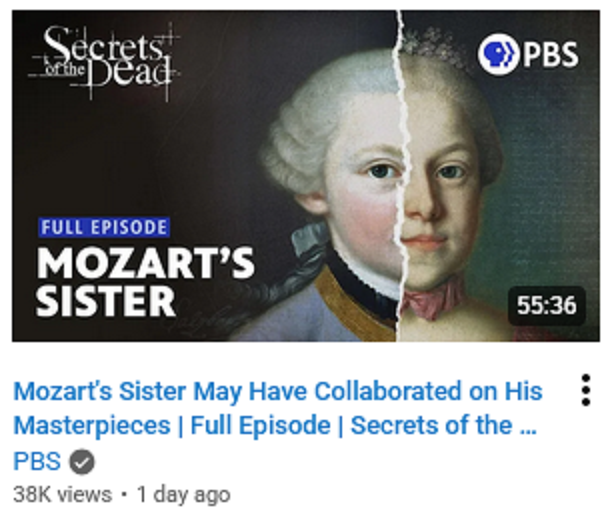
Task: Click the pink bow on sister's neck
Action: 432,300
